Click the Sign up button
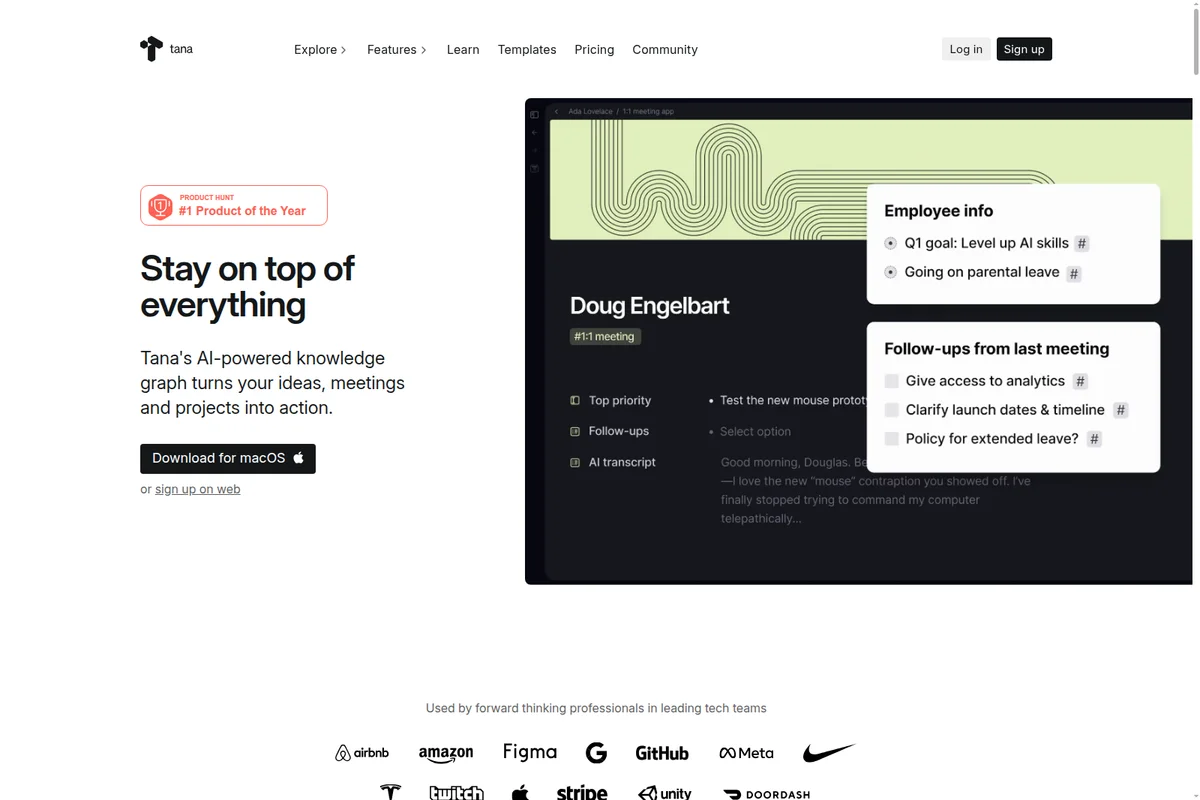1200x800 pixels. click(1024, 49)
